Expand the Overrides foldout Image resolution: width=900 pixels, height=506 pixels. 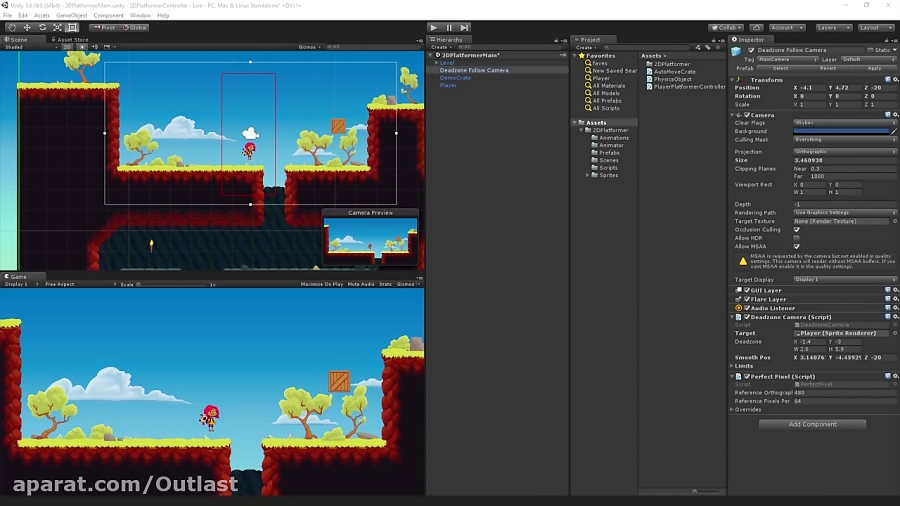point(732,410)
